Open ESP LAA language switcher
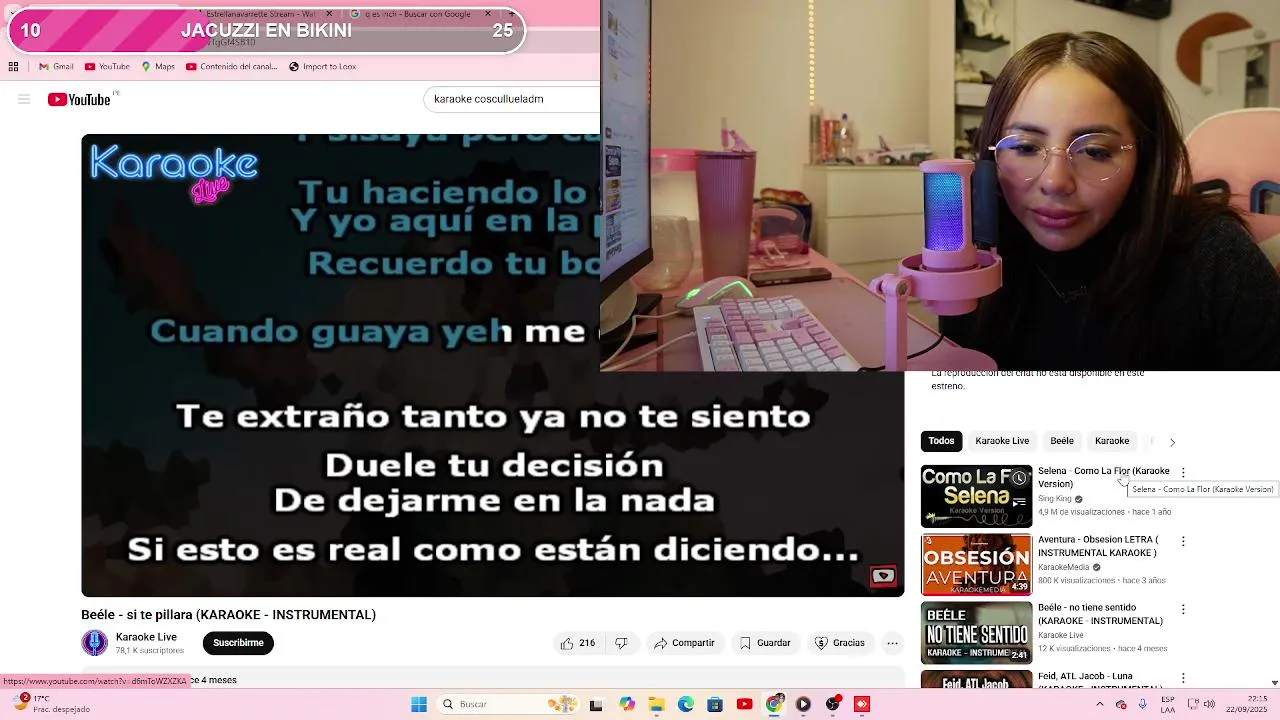 pyautogui.click(x=1168, y=704)
